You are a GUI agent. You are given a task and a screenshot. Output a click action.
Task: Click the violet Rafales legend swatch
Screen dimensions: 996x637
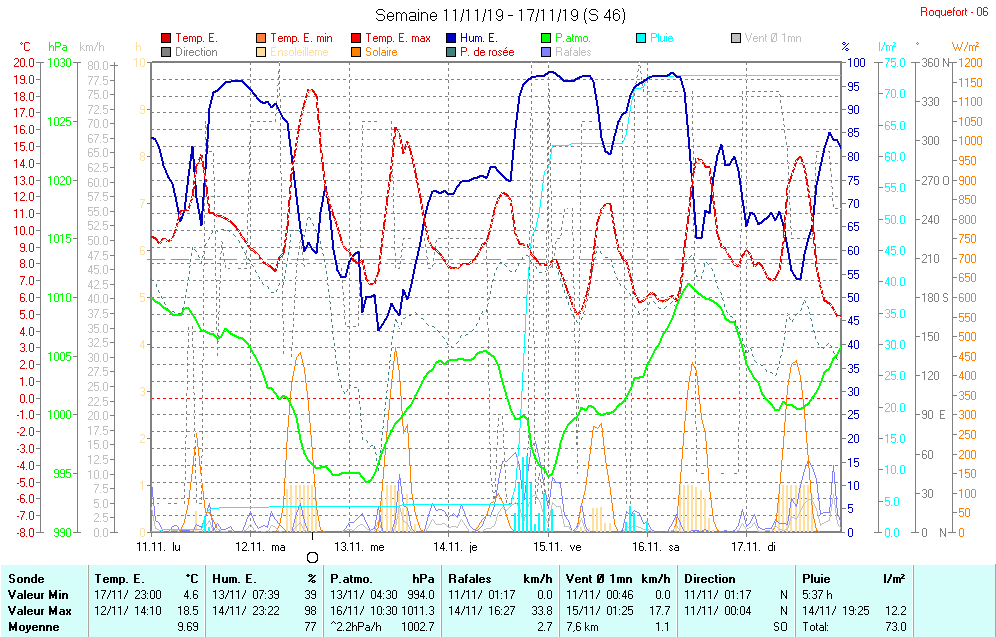546,52
